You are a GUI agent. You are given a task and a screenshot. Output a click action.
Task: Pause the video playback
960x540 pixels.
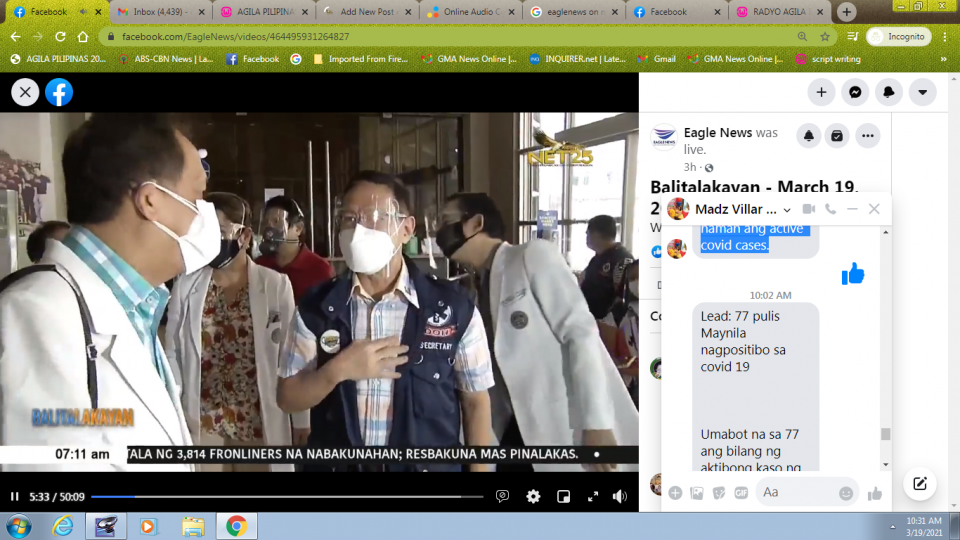pos(15,496)
